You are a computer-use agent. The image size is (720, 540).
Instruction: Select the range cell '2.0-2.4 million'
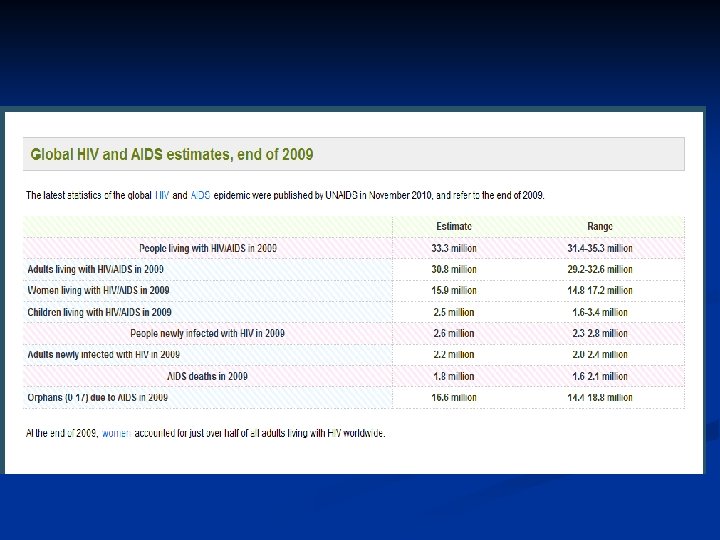[600, 354]
